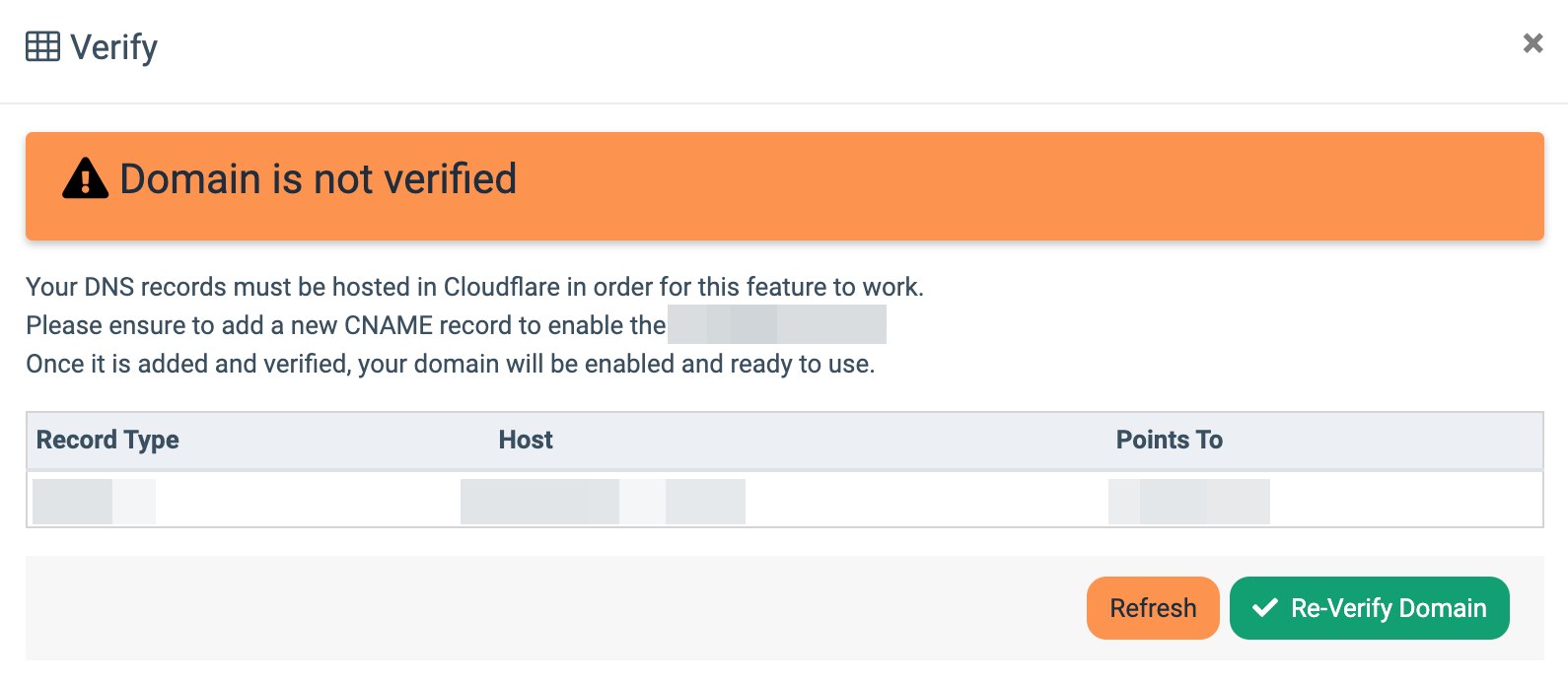Viewport: 1568px width, 684px height.
Task: Click the blurred text after "enable the"
Action: click(x=776, y=324)
